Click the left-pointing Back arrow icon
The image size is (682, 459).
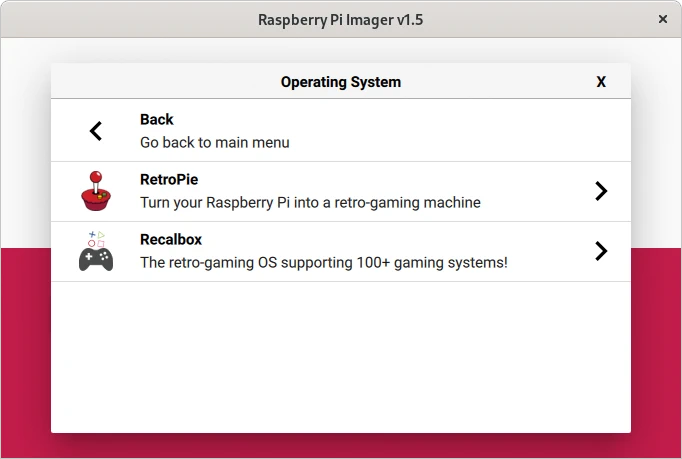click(x=96, y=131)
